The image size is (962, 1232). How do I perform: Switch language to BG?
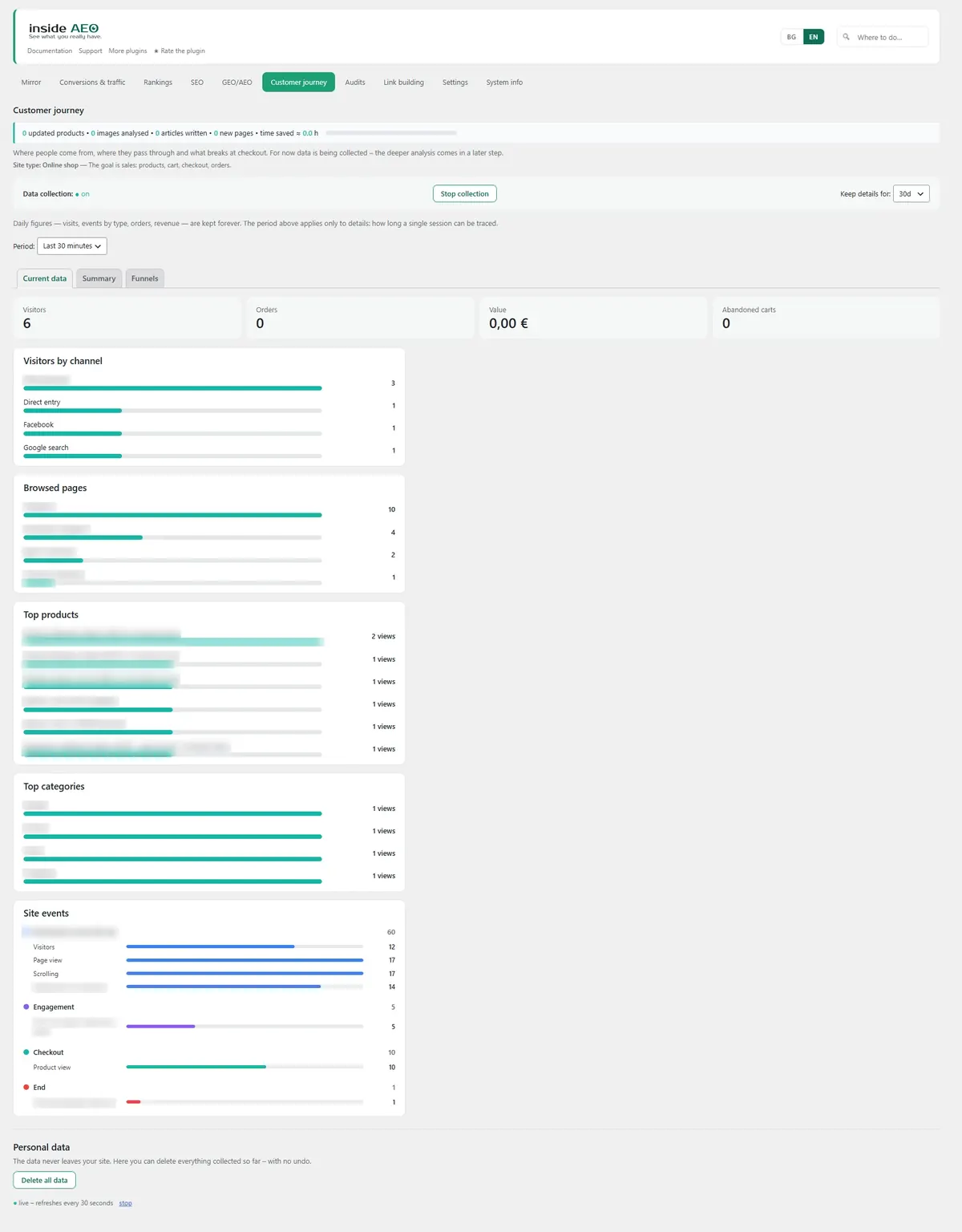[791, 37]
